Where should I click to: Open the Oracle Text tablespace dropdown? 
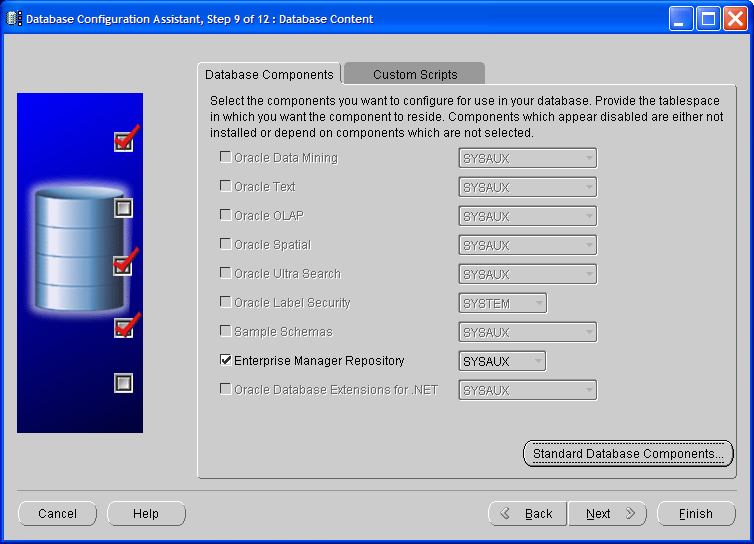click(528, 187)
